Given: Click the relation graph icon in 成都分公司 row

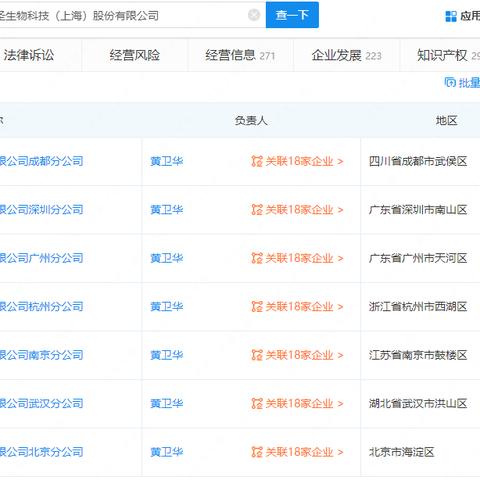Looking at the screenshot, I should 257,161.
